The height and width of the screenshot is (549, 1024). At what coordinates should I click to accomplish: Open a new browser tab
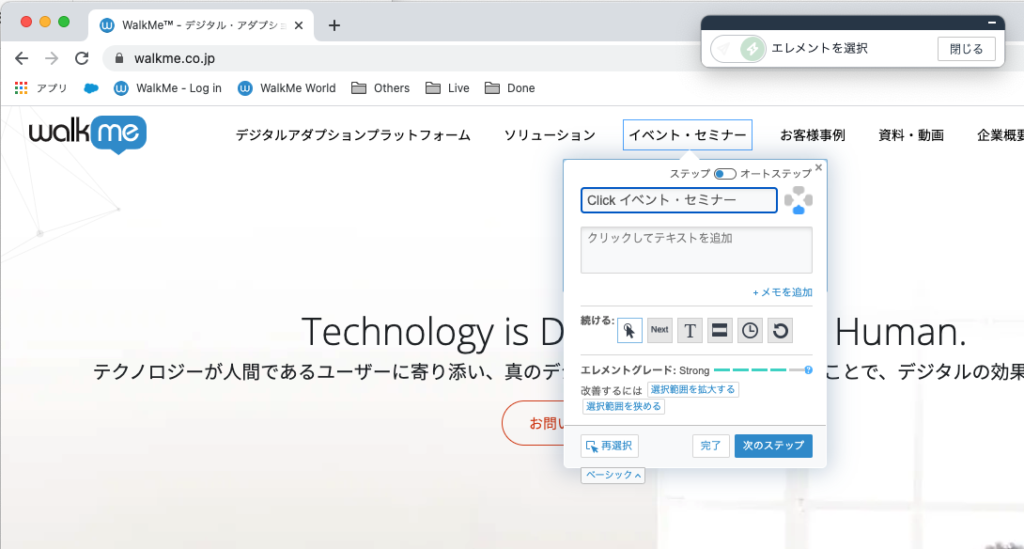(x=334, y=25)
